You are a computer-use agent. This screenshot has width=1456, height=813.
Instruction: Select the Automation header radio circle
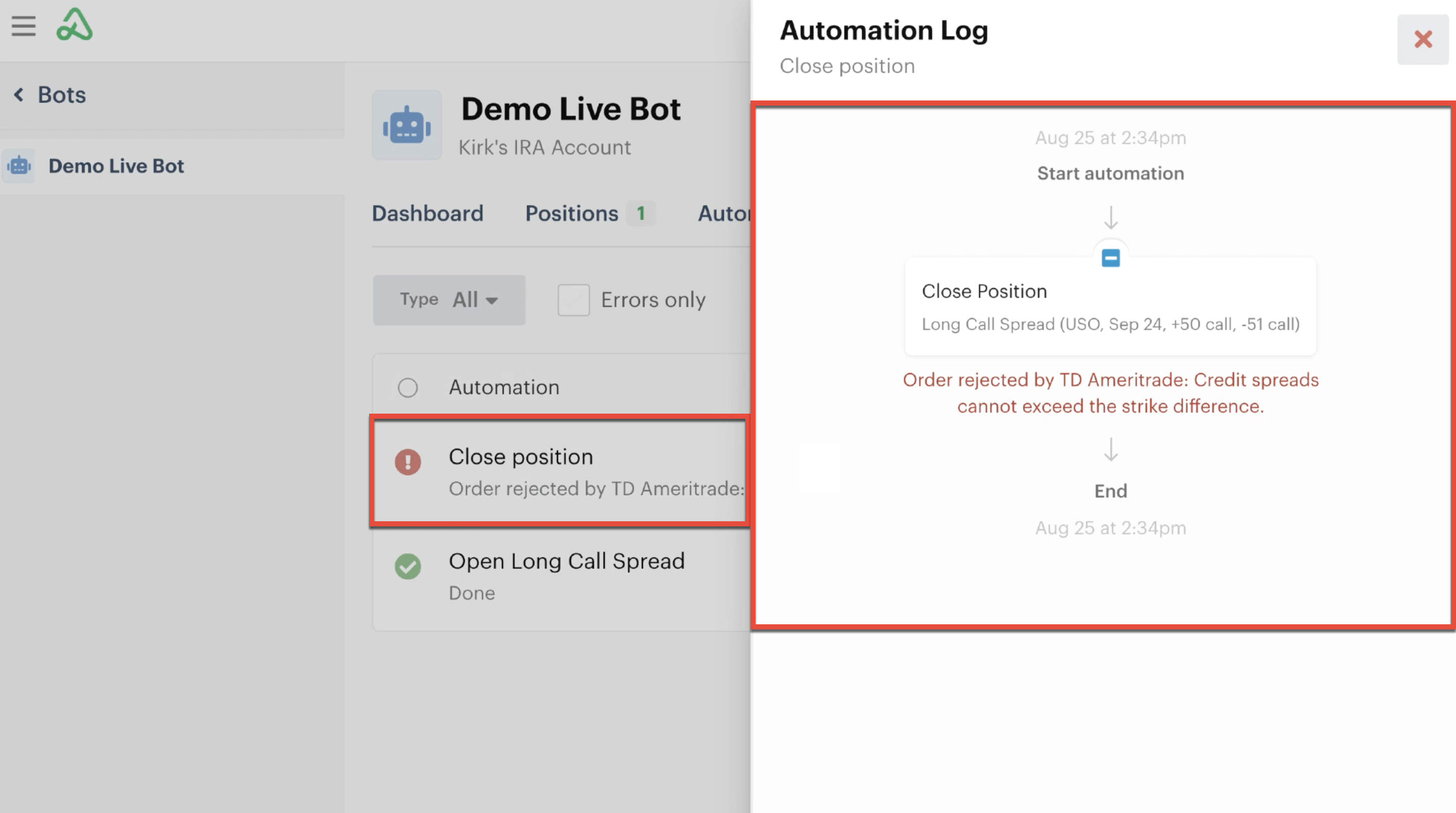click(407, 388)
